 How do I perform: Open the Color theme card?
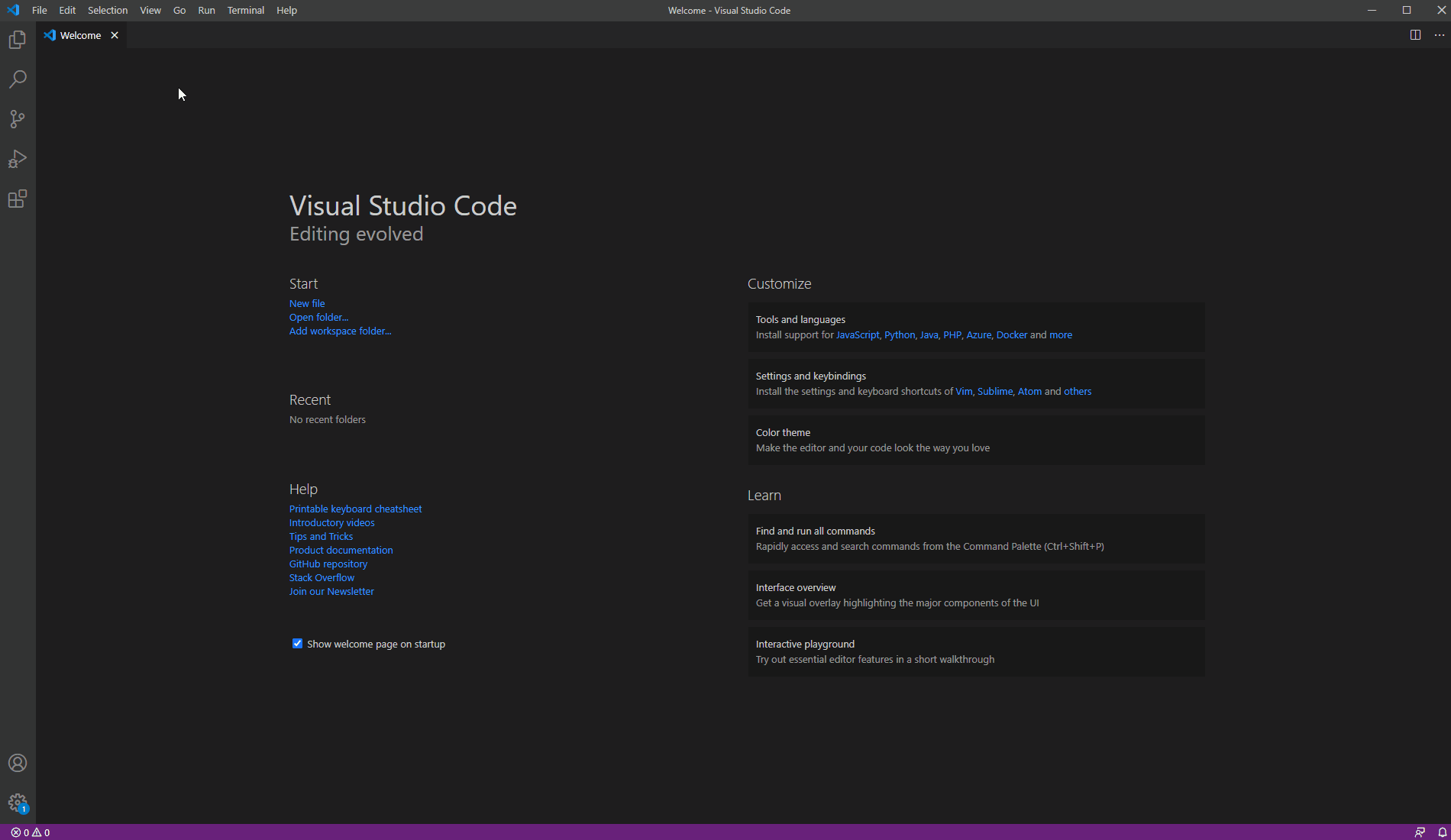click(x=976, y=440)
